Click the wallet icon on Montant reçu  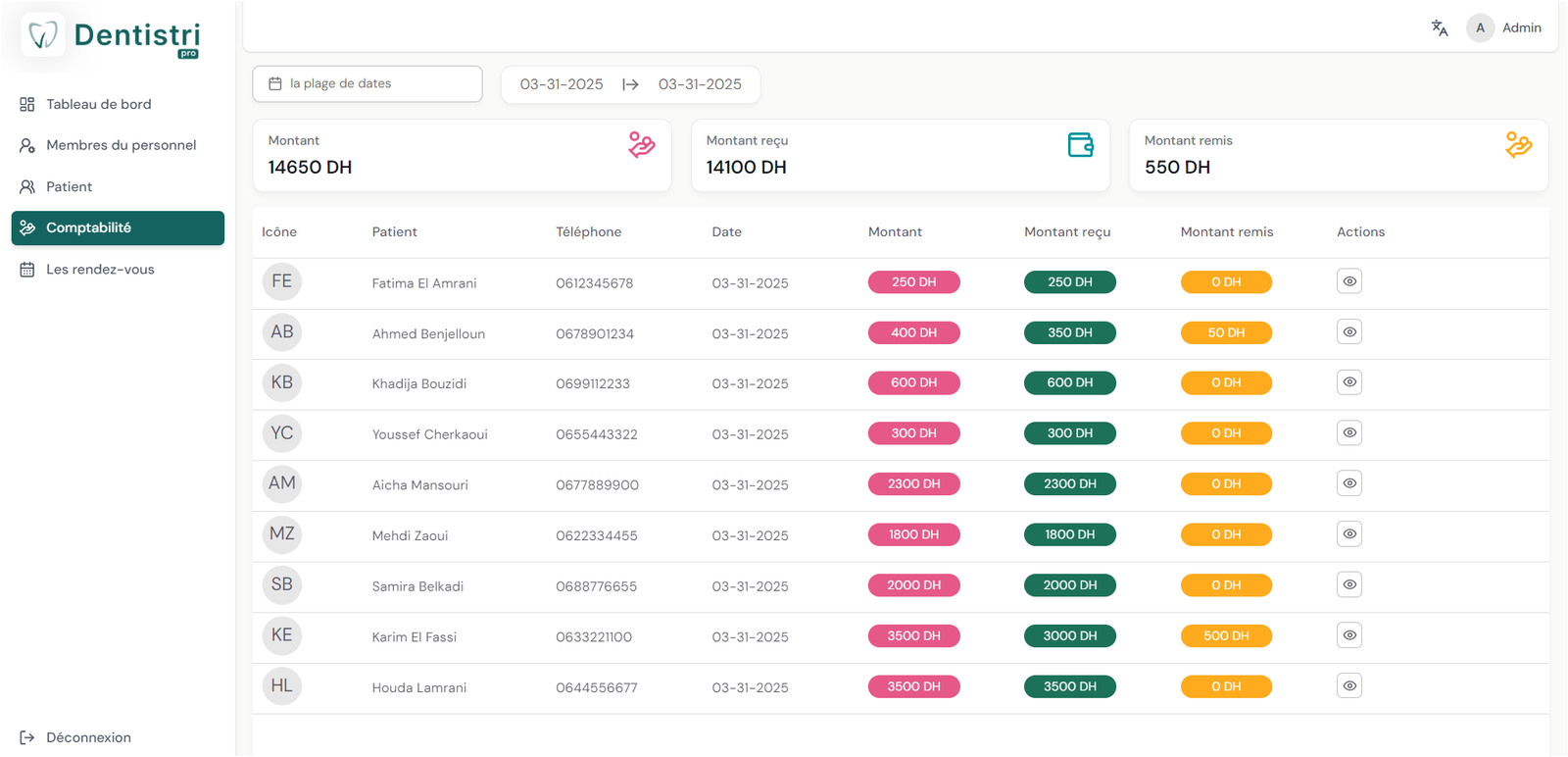coord(1080,145)
